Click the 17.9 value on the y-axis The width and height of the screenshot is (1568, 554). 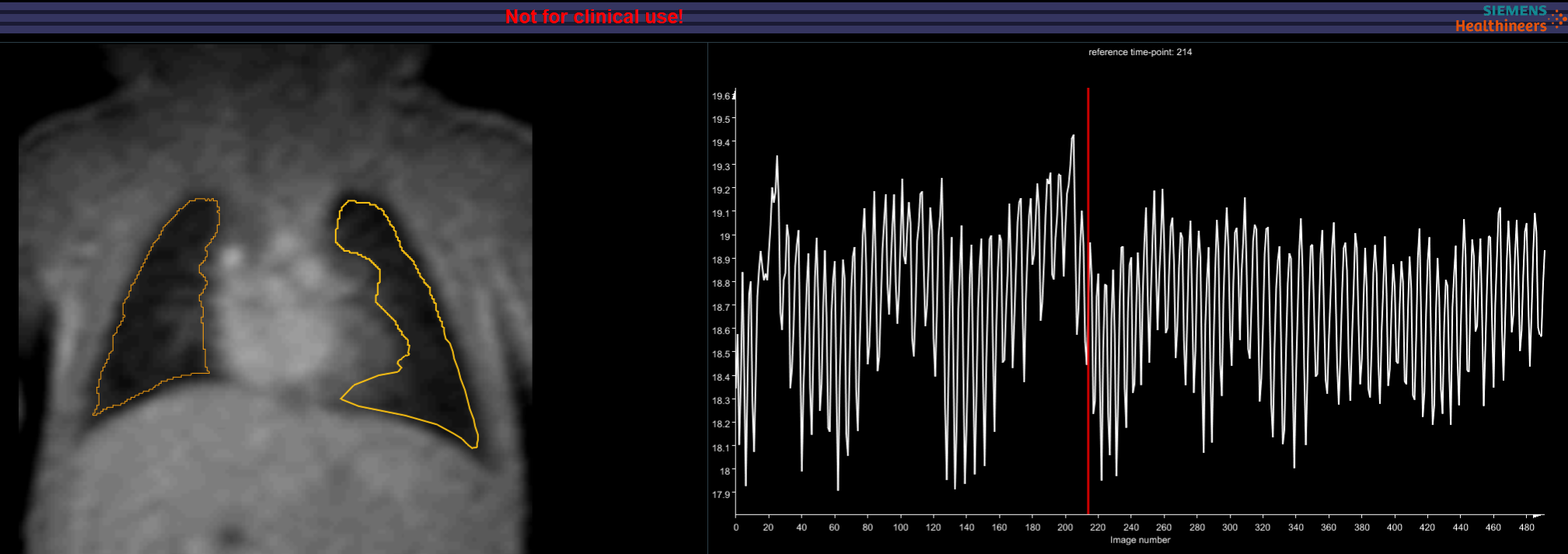721,495
